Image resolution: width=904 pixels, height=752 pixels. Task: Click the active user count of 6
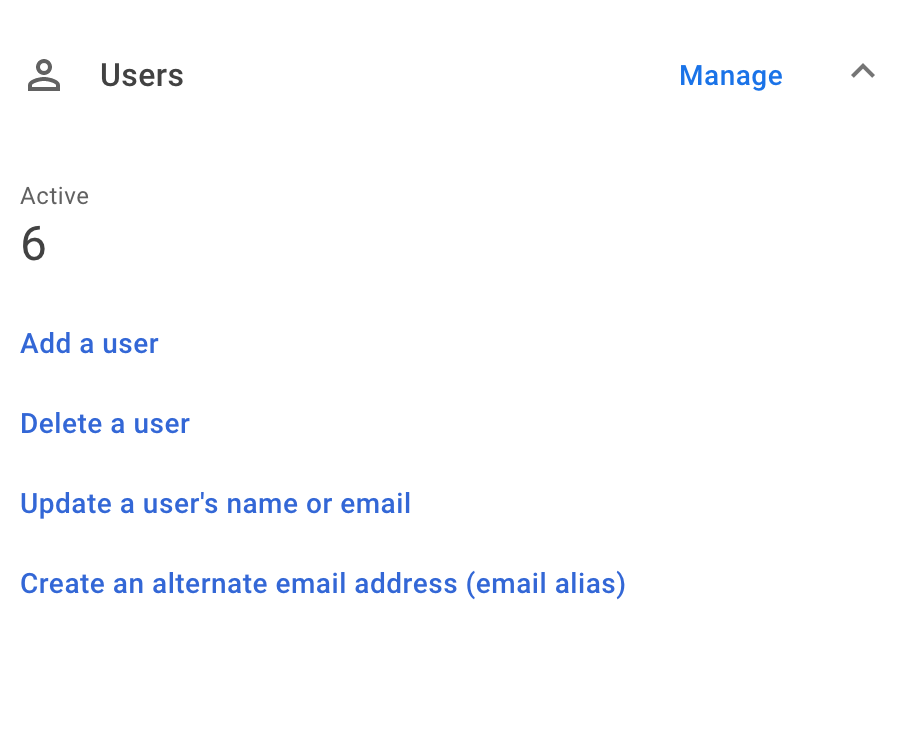click(33, 244)
